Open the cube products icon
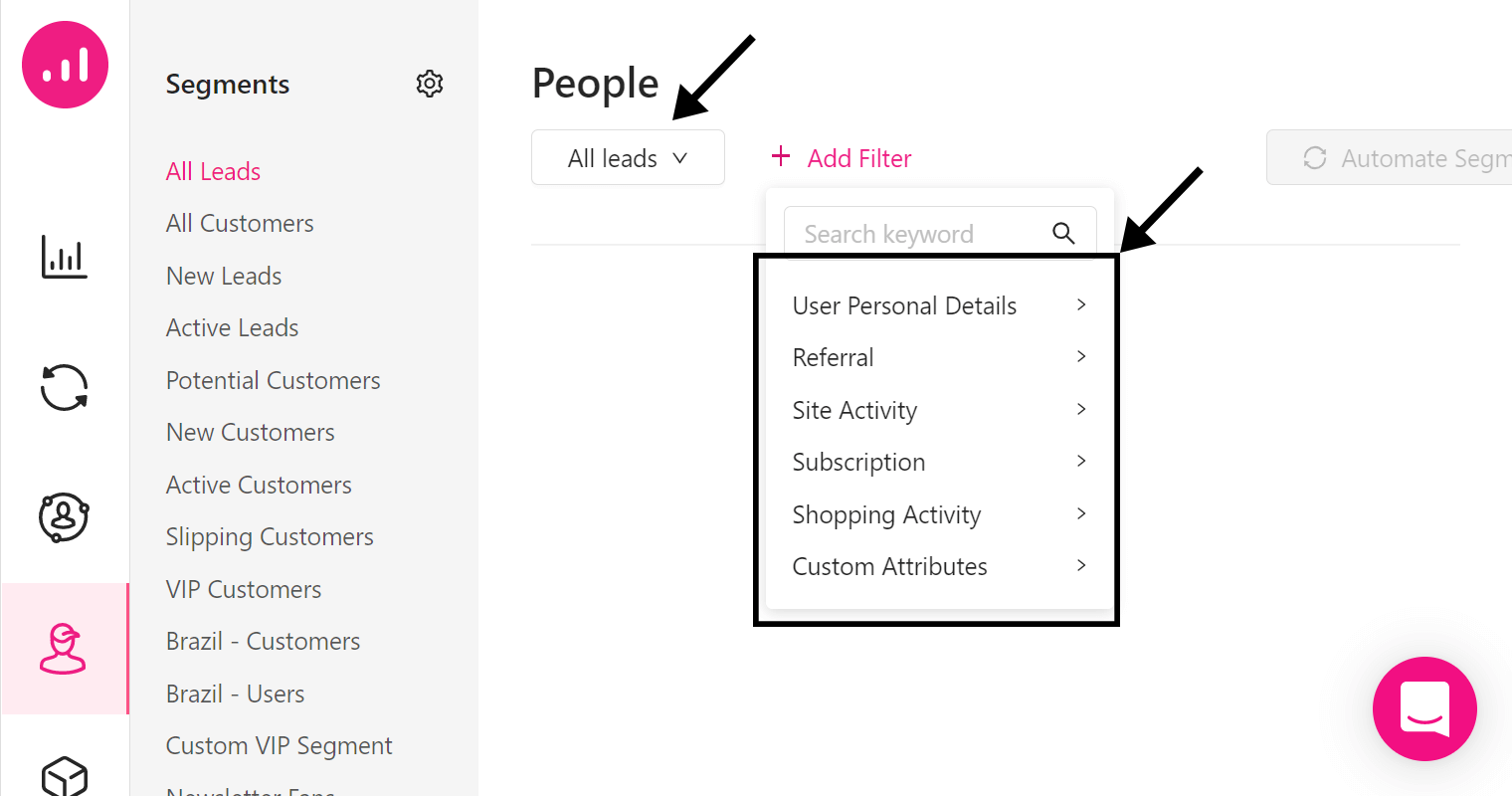This screenshot has height=796, width=1512. [x=64, y=776]
